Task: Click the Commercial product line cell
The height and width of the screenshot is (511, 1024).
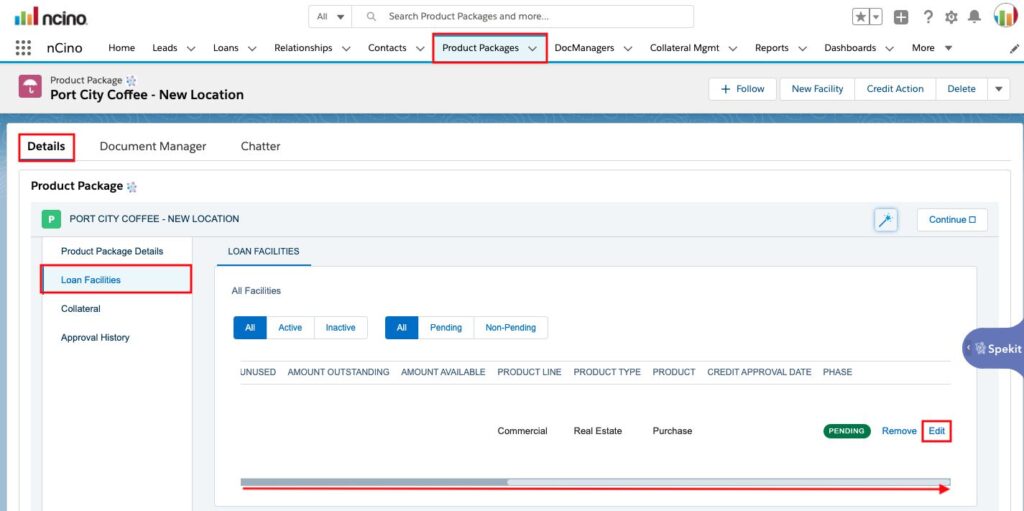Action: coord(522,431)
